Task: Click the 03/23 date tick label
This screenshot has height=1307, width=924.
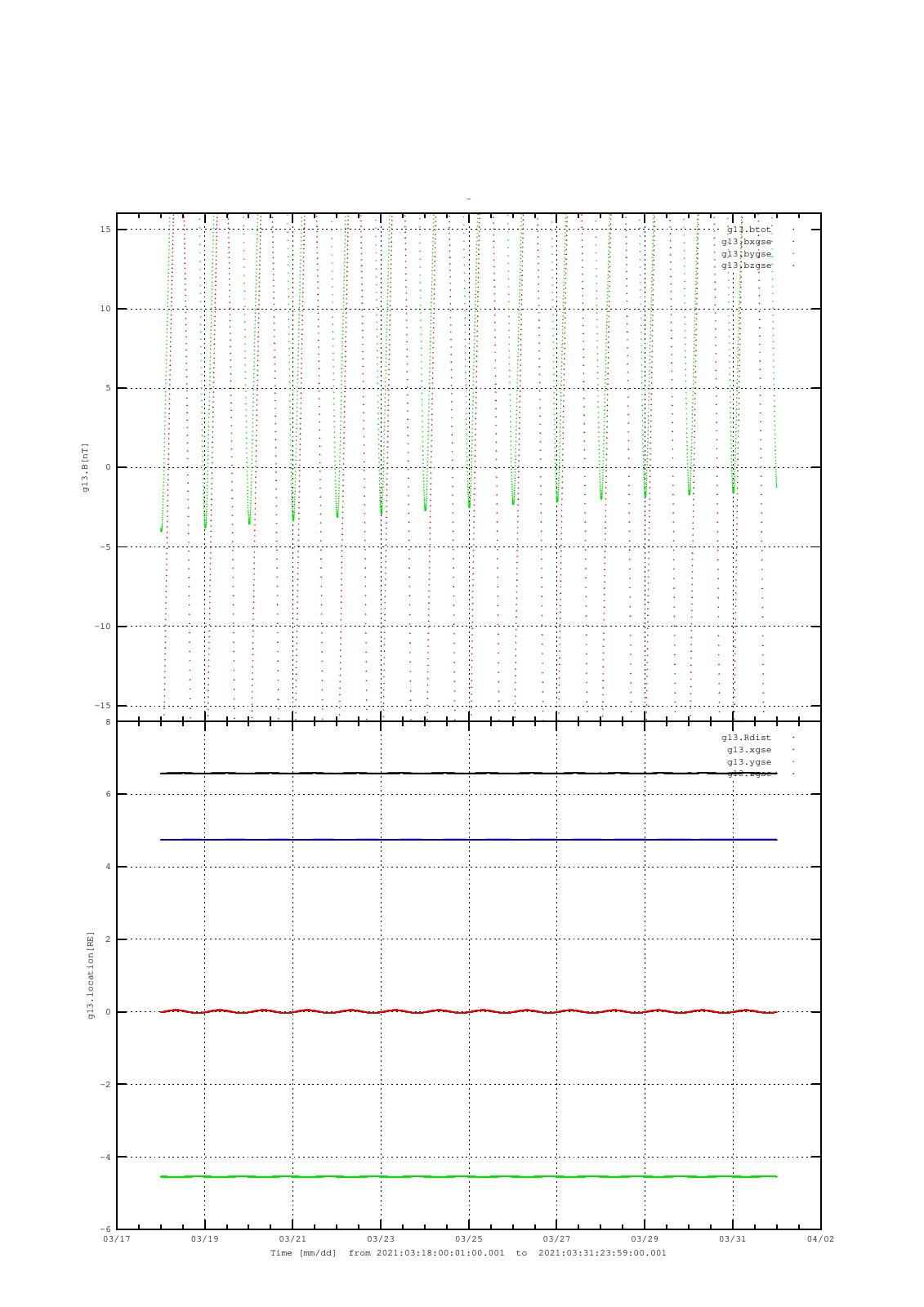Action: point(381,1239)
